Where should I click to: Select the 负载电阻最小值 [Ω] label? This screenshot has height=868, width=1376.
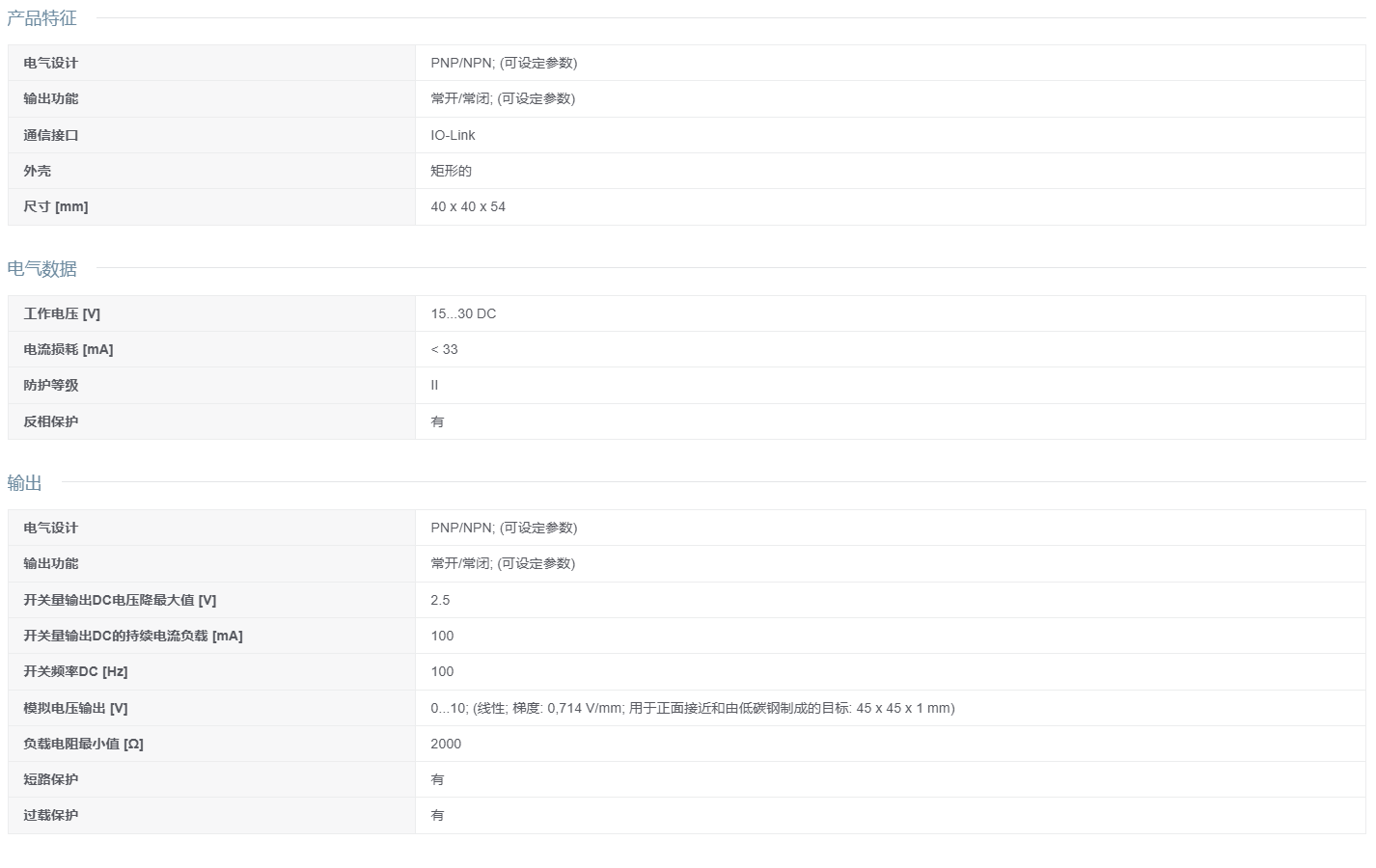(x=83, y=744)
